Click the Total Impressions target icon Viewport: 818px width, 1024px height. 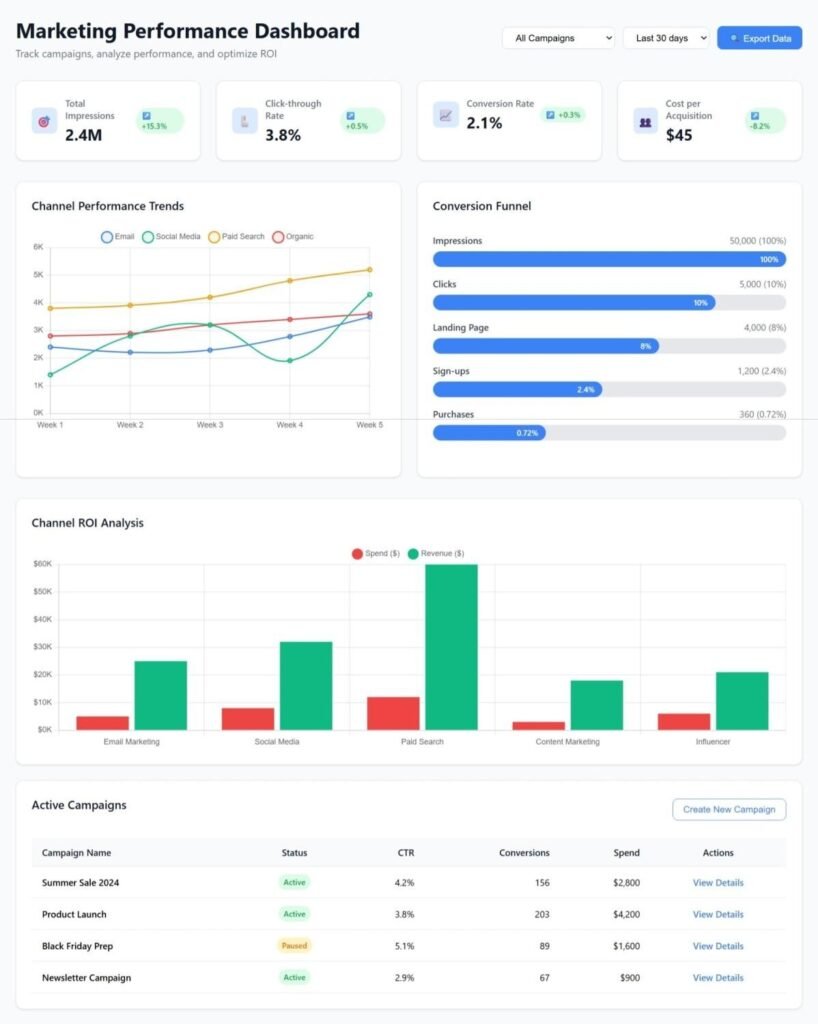click(x=44, y=121)
